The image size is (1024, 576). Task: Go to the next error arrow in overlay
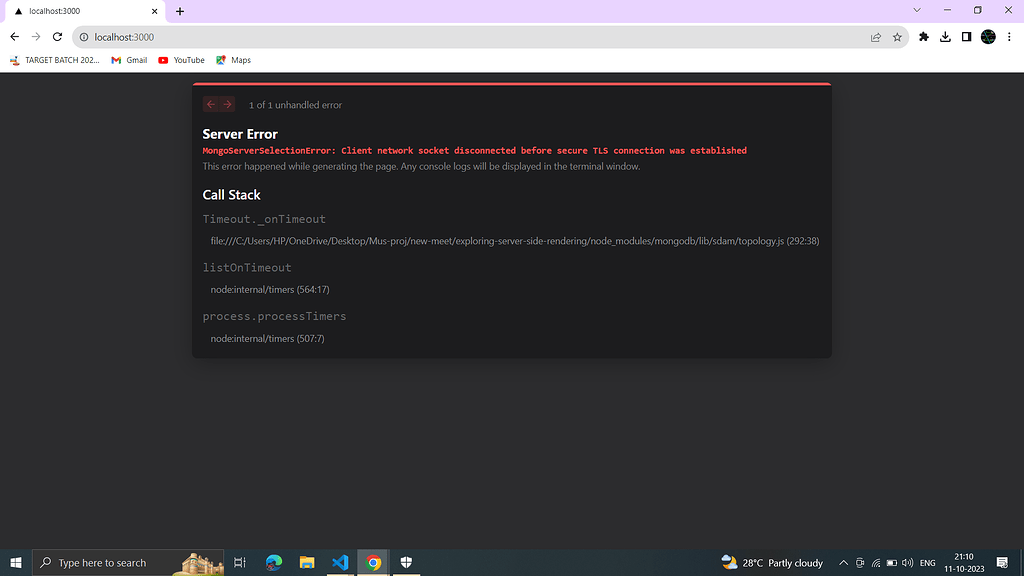tap(228, 104)
